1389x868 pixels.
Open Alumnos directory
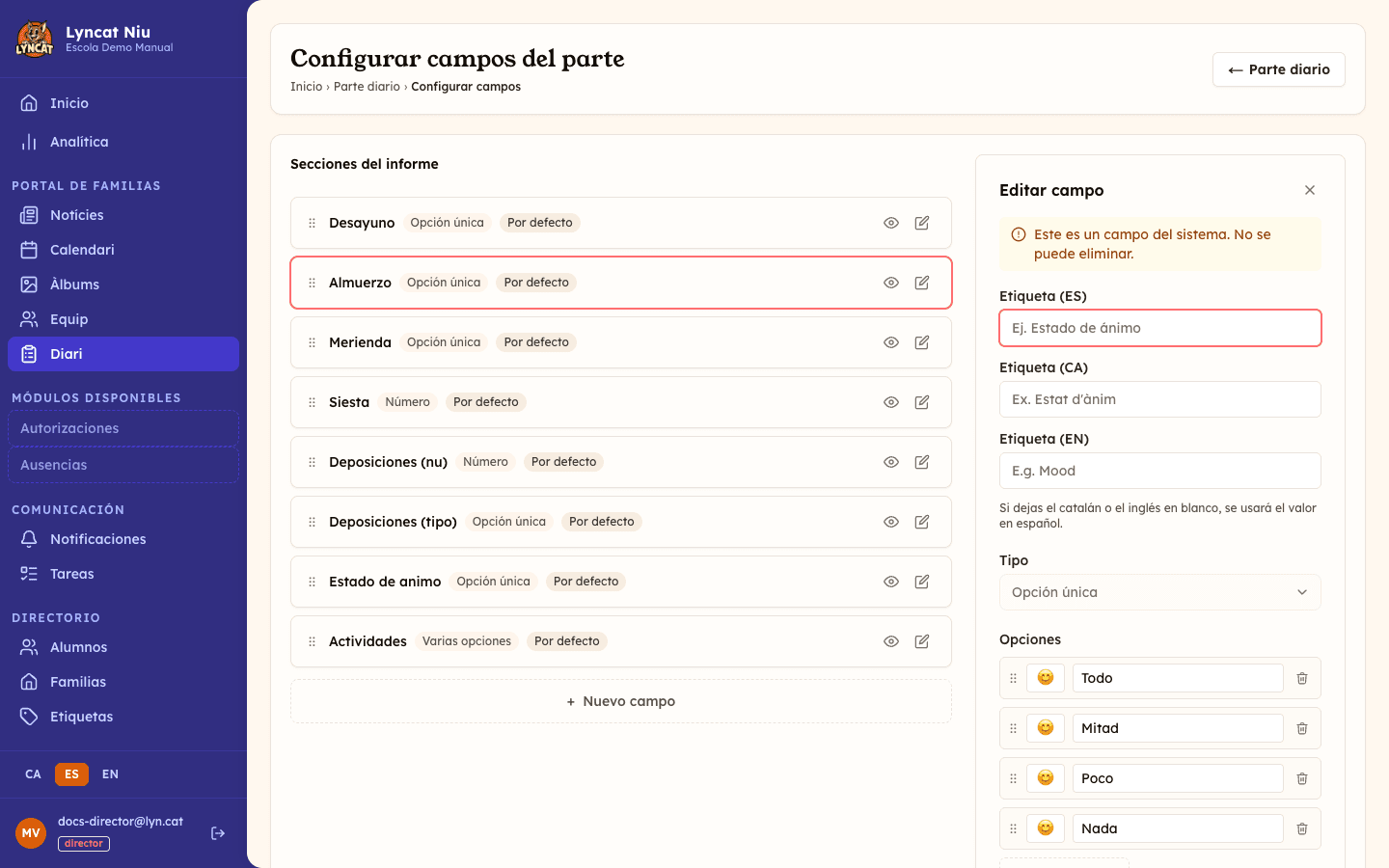point(123,647)
